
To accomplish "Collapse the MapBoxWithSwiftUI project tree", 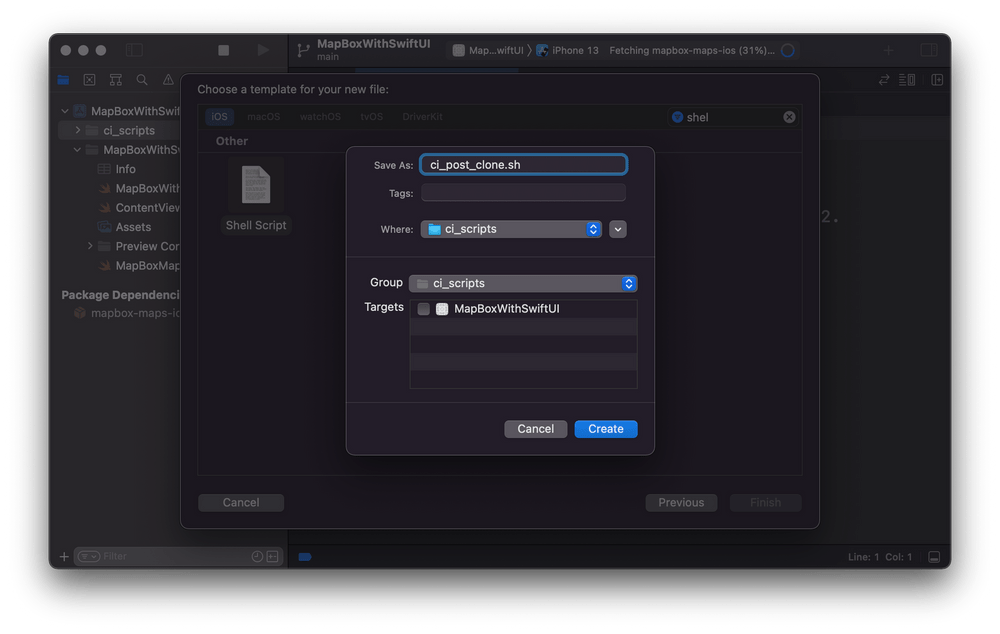I will (x=66, y=110).
